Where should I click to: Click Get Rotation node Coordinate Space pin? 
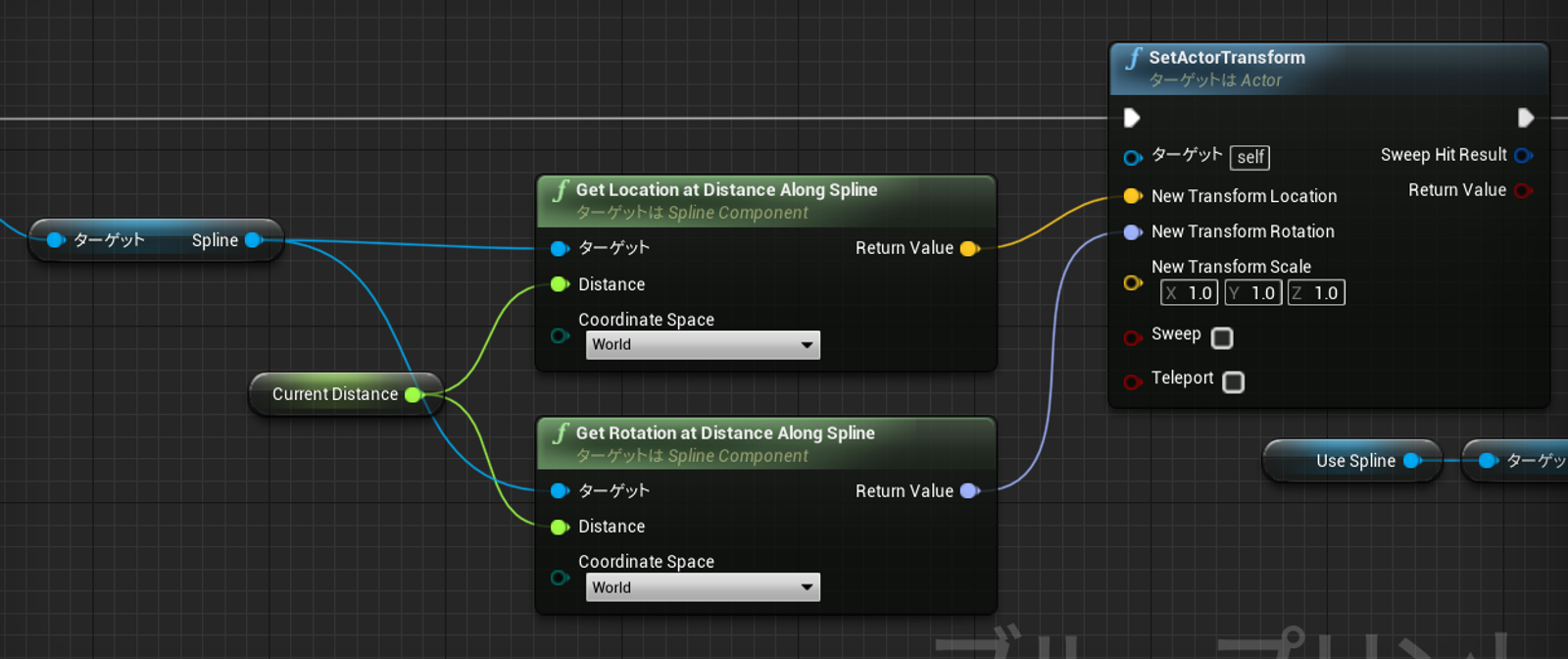click(560, 578)
